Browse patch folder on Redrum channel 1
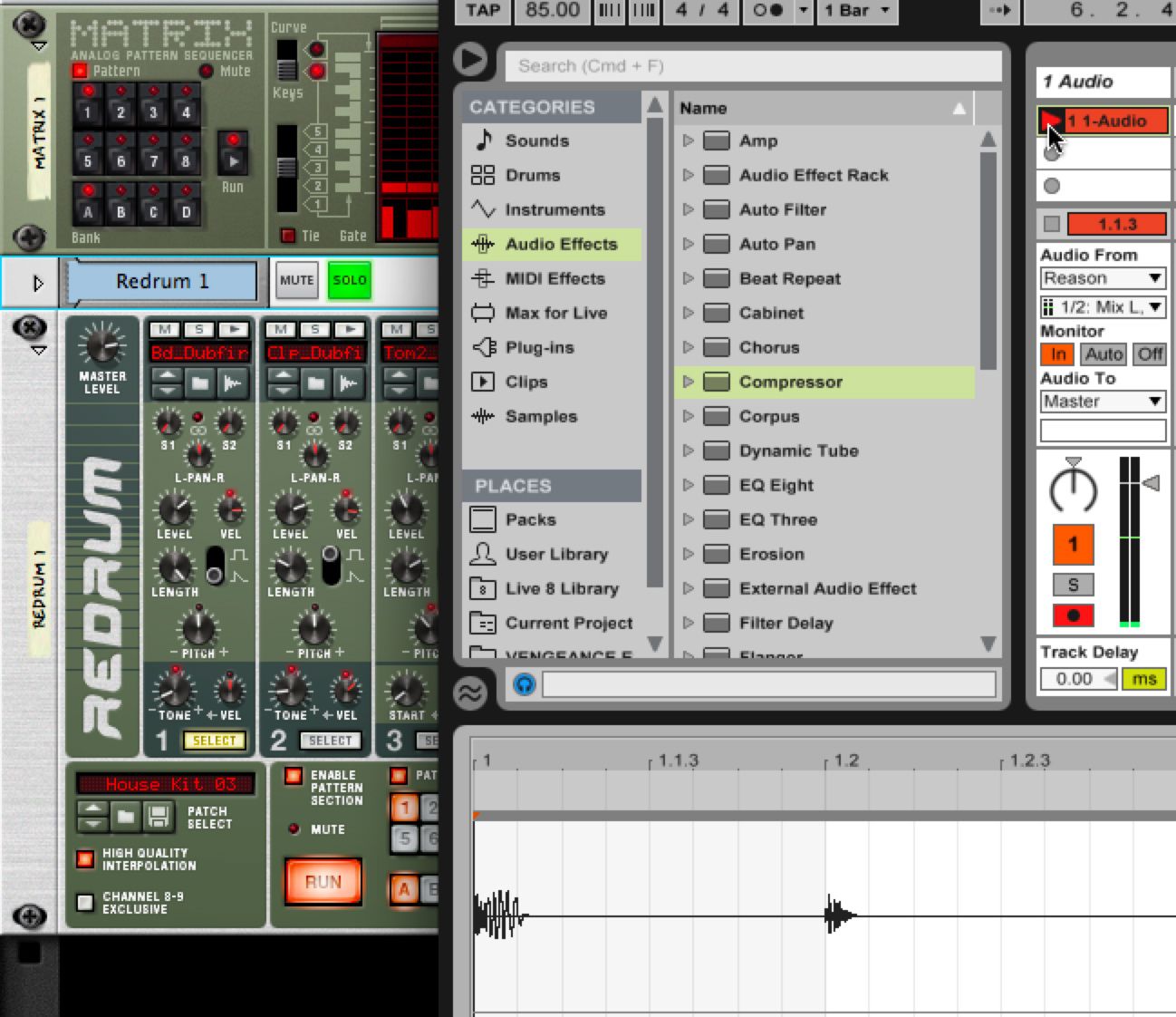The image size is (1176, 1017). [199, 383]
